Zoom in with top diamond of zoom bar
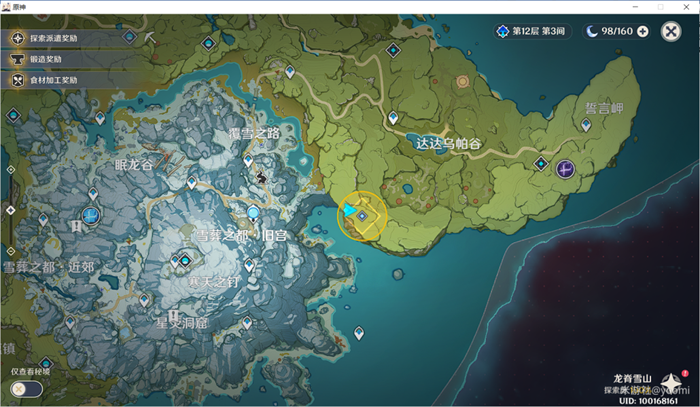The height and width of the screenshot is (407, 700). coord(11,170)
